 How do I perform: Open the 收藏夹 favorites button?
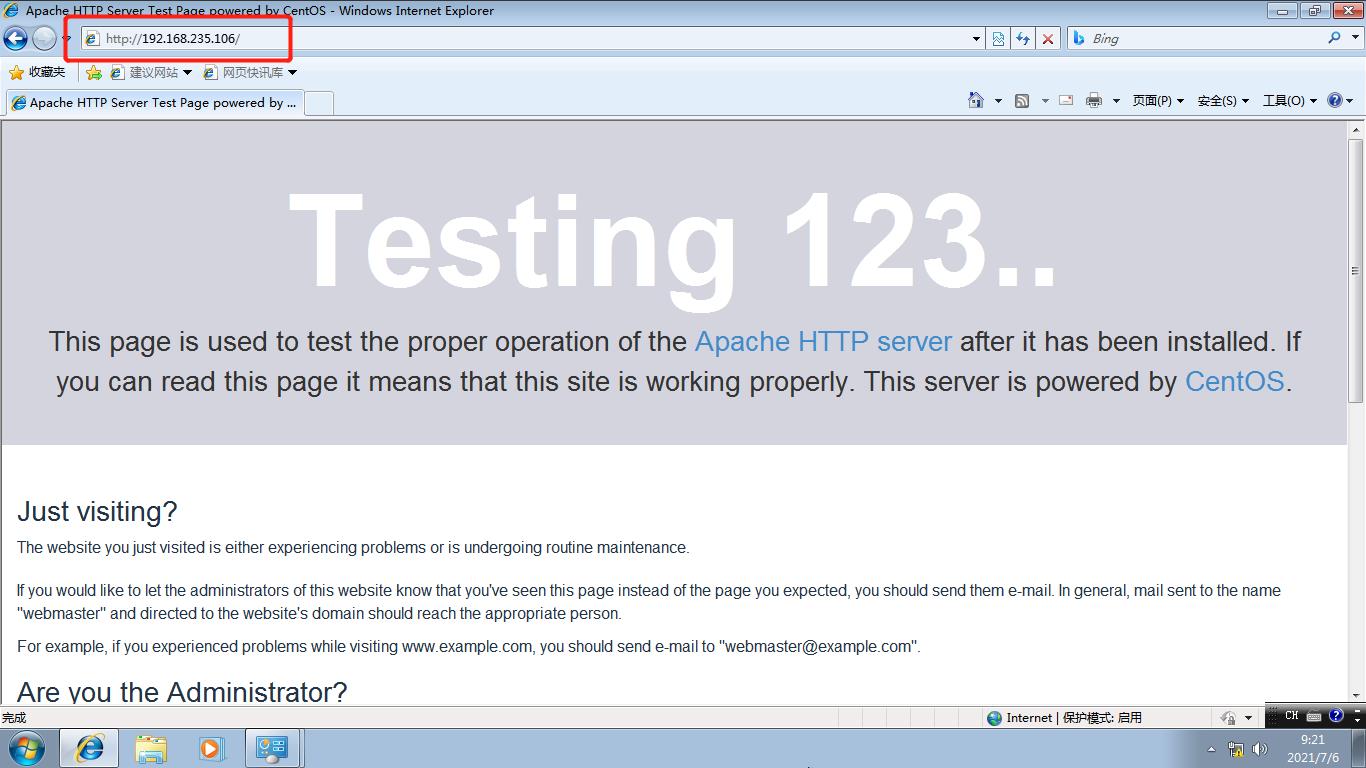point(37,72)
